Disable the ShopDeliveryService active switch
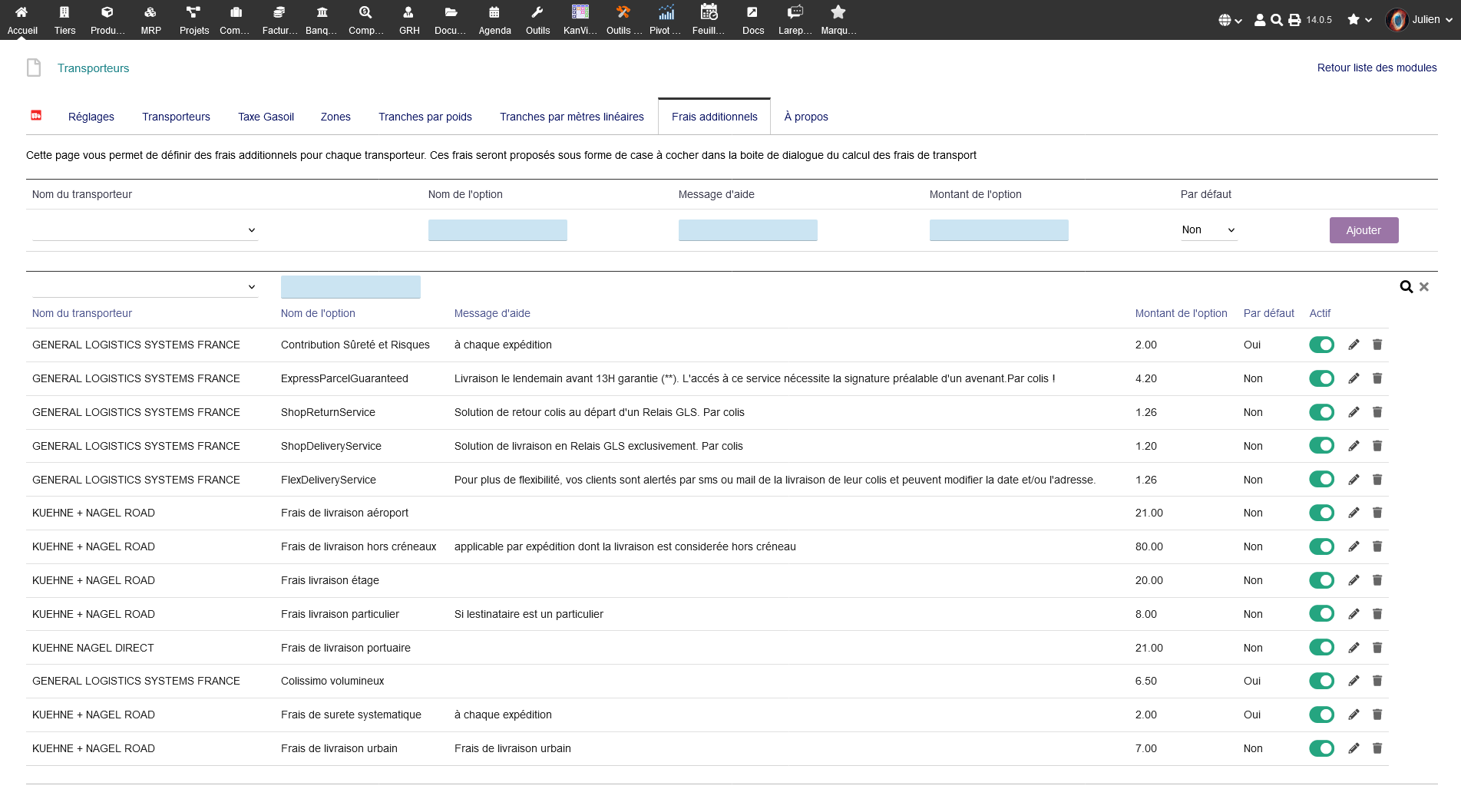Image resolution: width=1461 pixels, height=812 pixels. [x=1322, y=446]
